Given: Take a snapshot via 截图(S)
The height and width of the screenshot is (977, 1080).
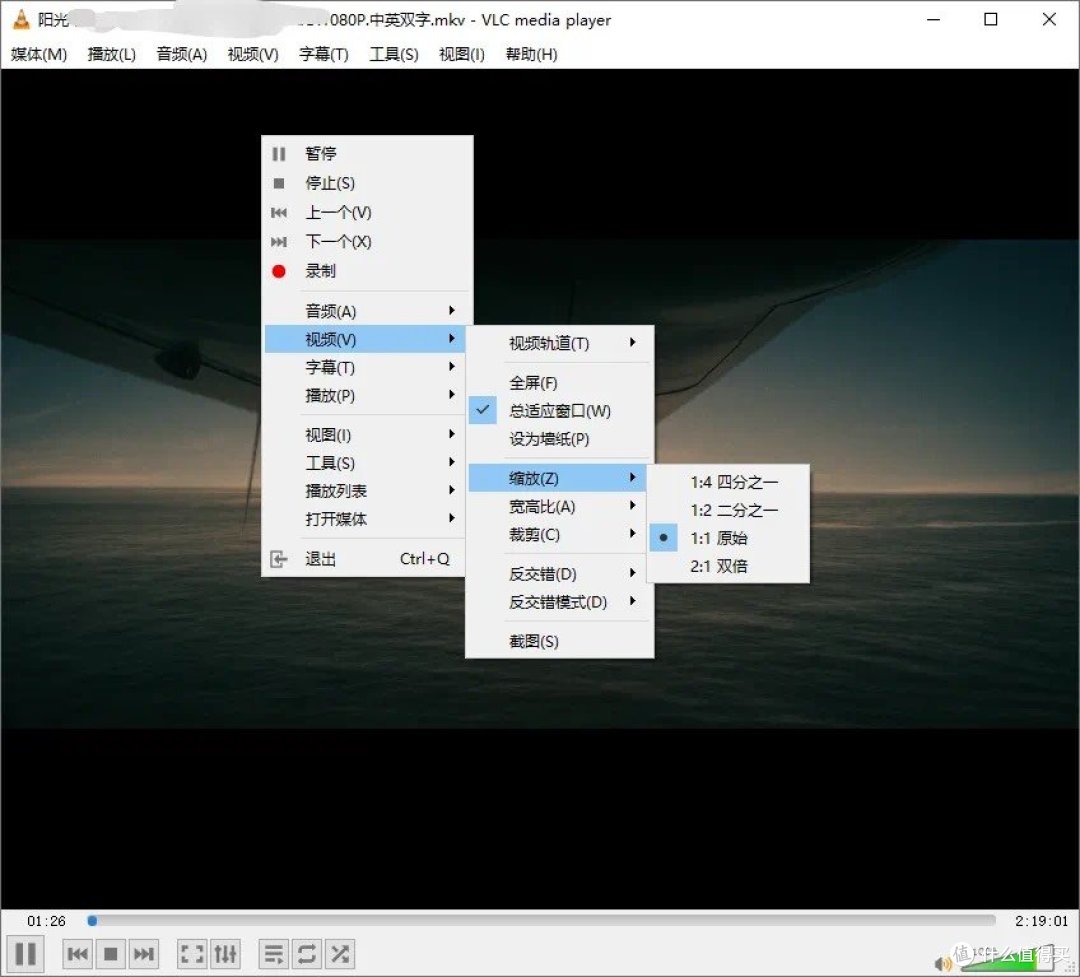Looking at the screenshot, I should click(x=535, y=640).
